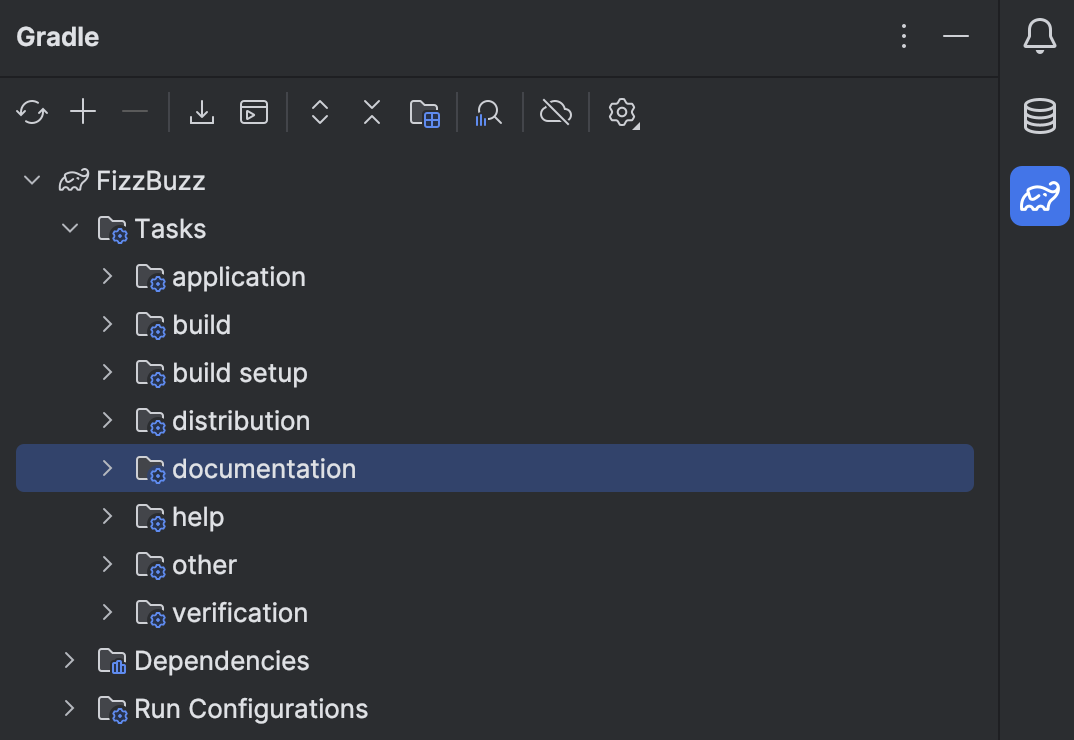1074x740 pixels.
Task: Download sources for Gradle dependencies
Action: pos(202,112)
